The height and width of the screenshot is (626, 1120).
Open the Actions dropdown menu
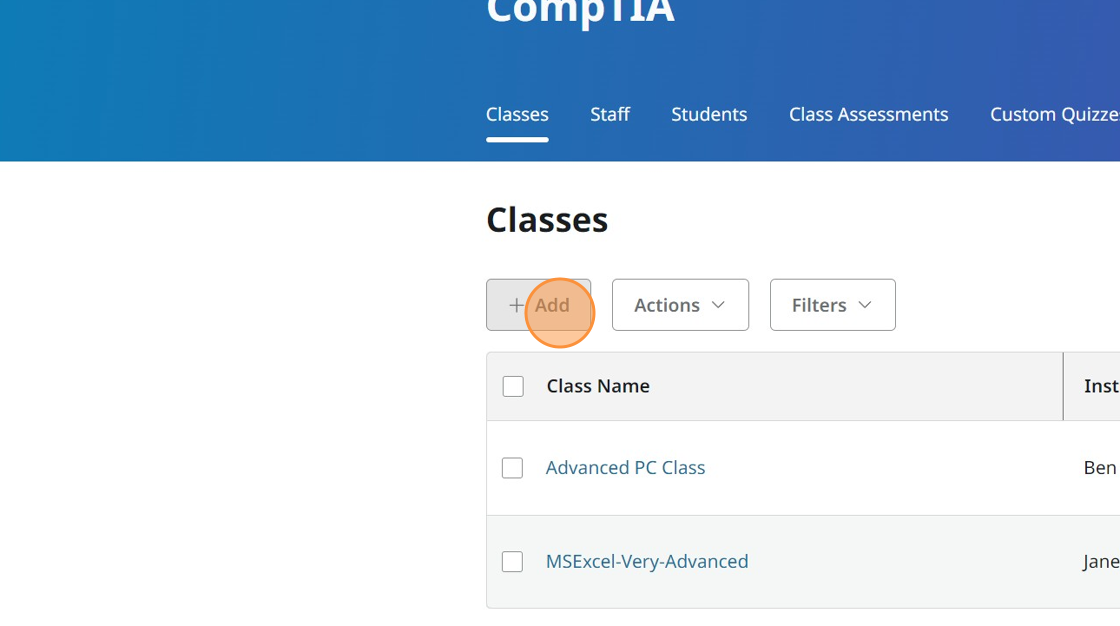coord(680,305)
